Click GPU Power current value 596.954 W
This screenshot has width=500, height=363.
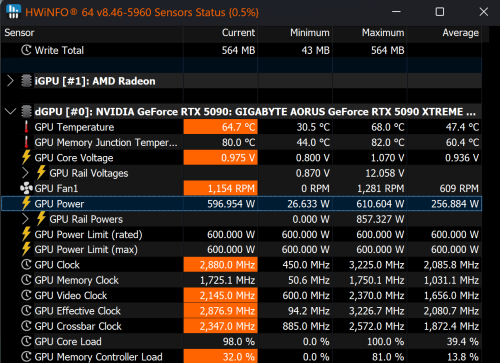231,204
